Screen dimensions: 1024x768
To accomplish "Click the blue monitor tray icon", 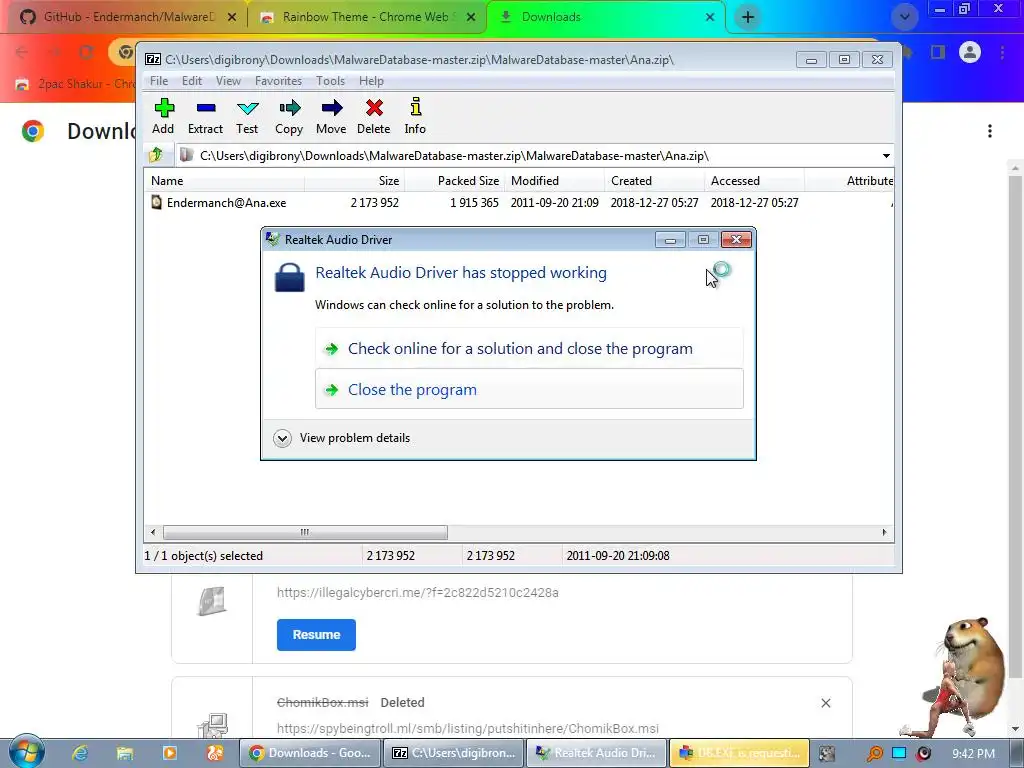I will [x=899, y=754].
